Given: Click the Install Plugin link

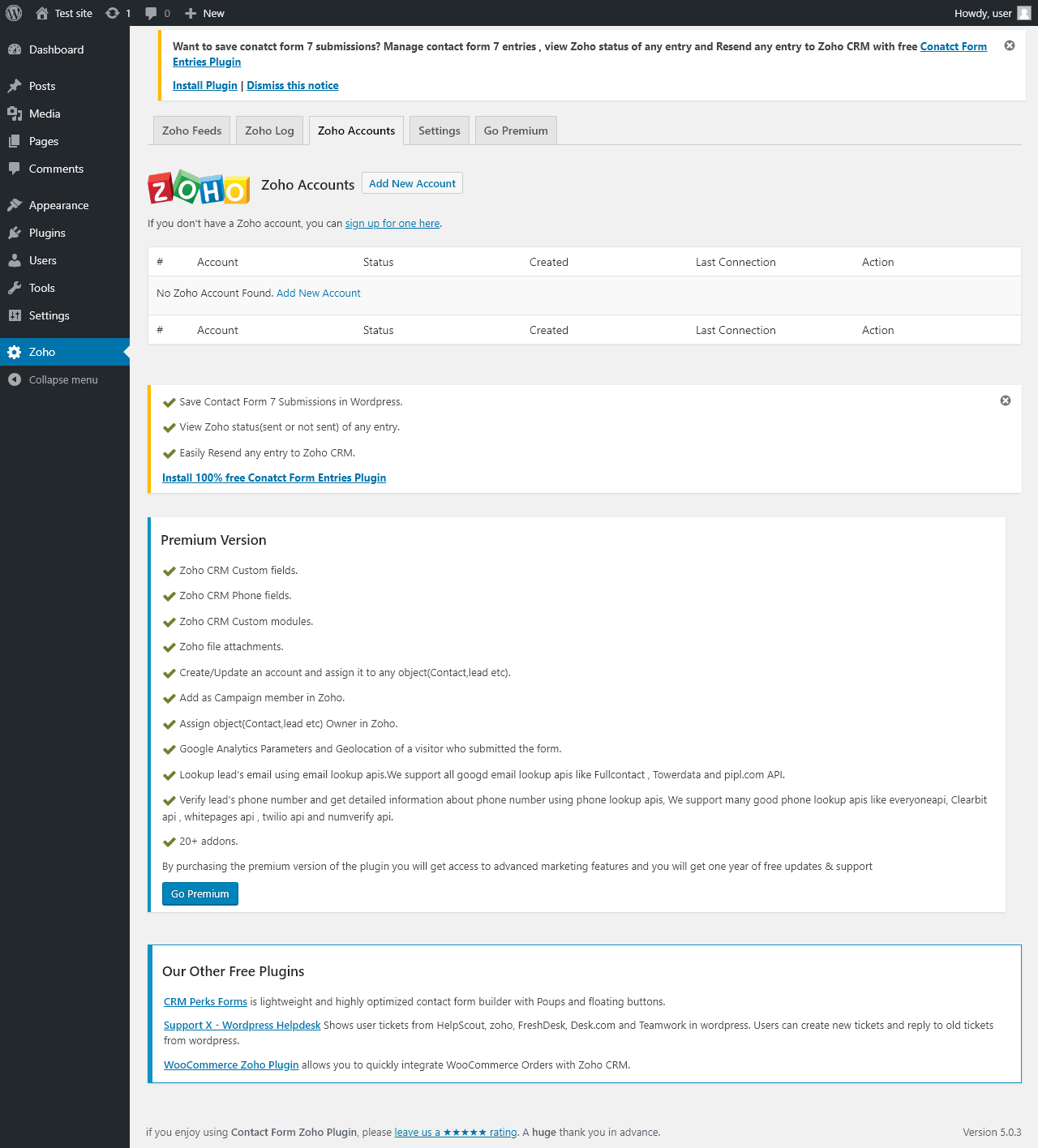Looking at the screenshot, I should [x=205, y=85].
